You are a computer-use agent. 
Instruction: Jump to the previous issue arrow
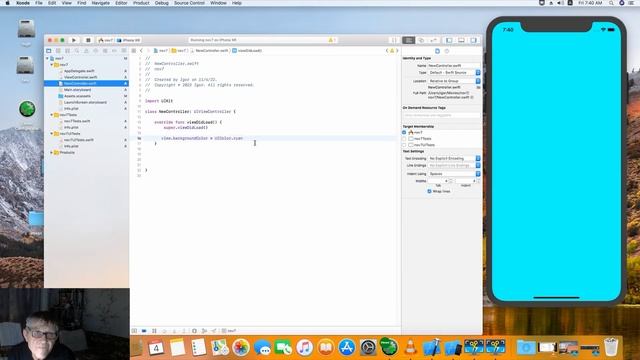387,51
